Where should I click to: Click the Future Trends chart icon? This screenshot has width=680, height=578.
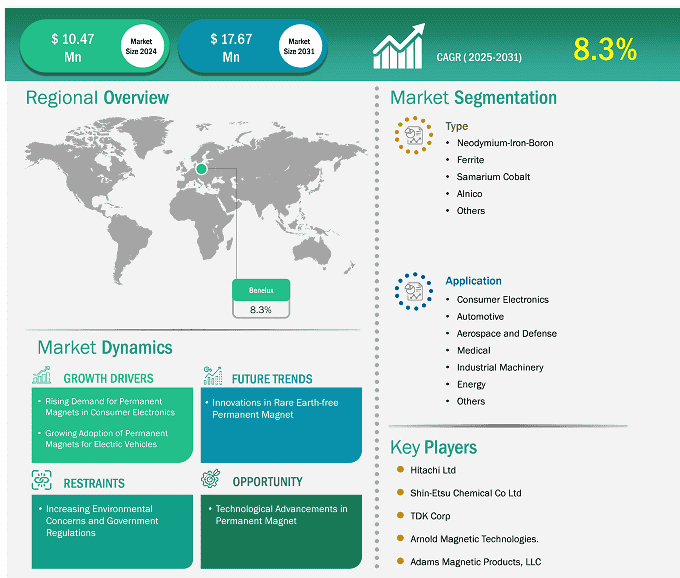(213, 376)
